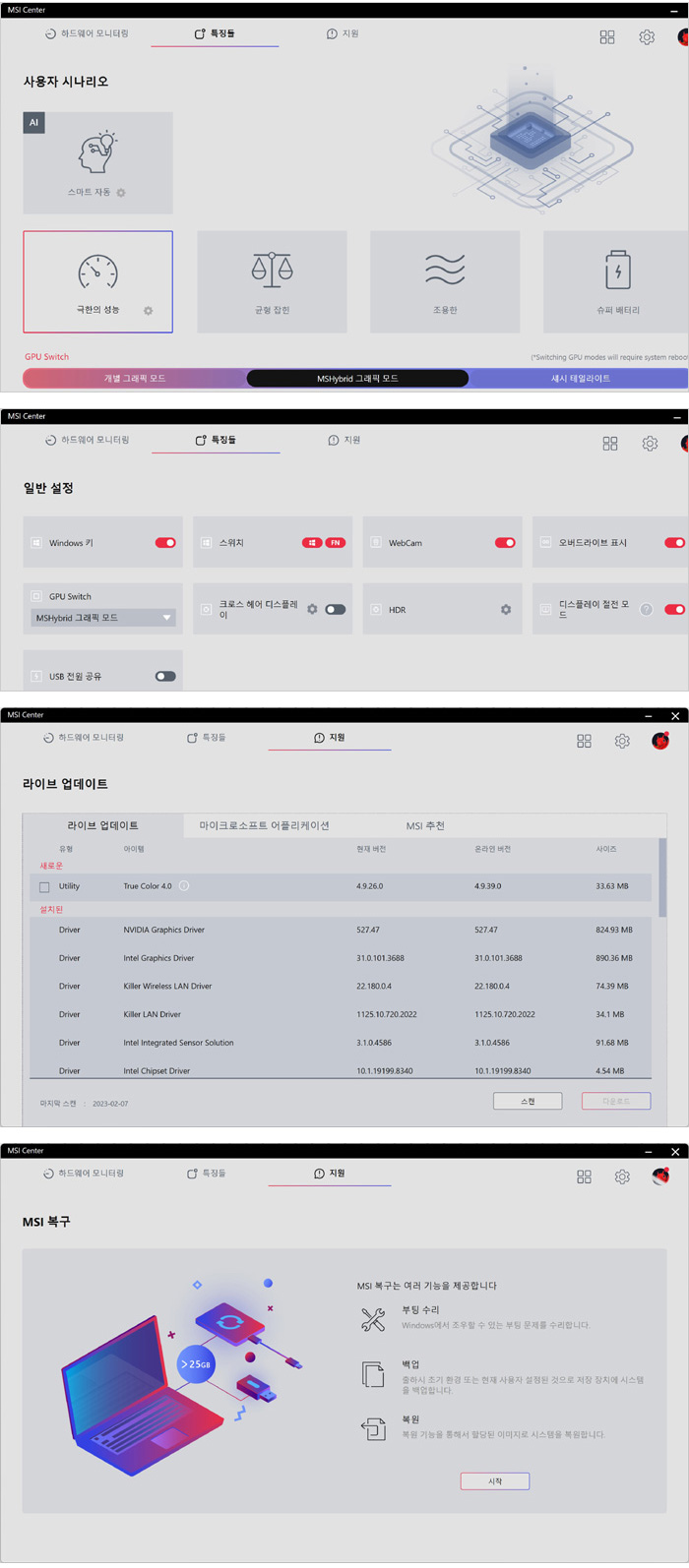Screen dimensions: 689x1568
Task: Click user avatar in MSI 복구 window
Action: (x=660, y=1176)
